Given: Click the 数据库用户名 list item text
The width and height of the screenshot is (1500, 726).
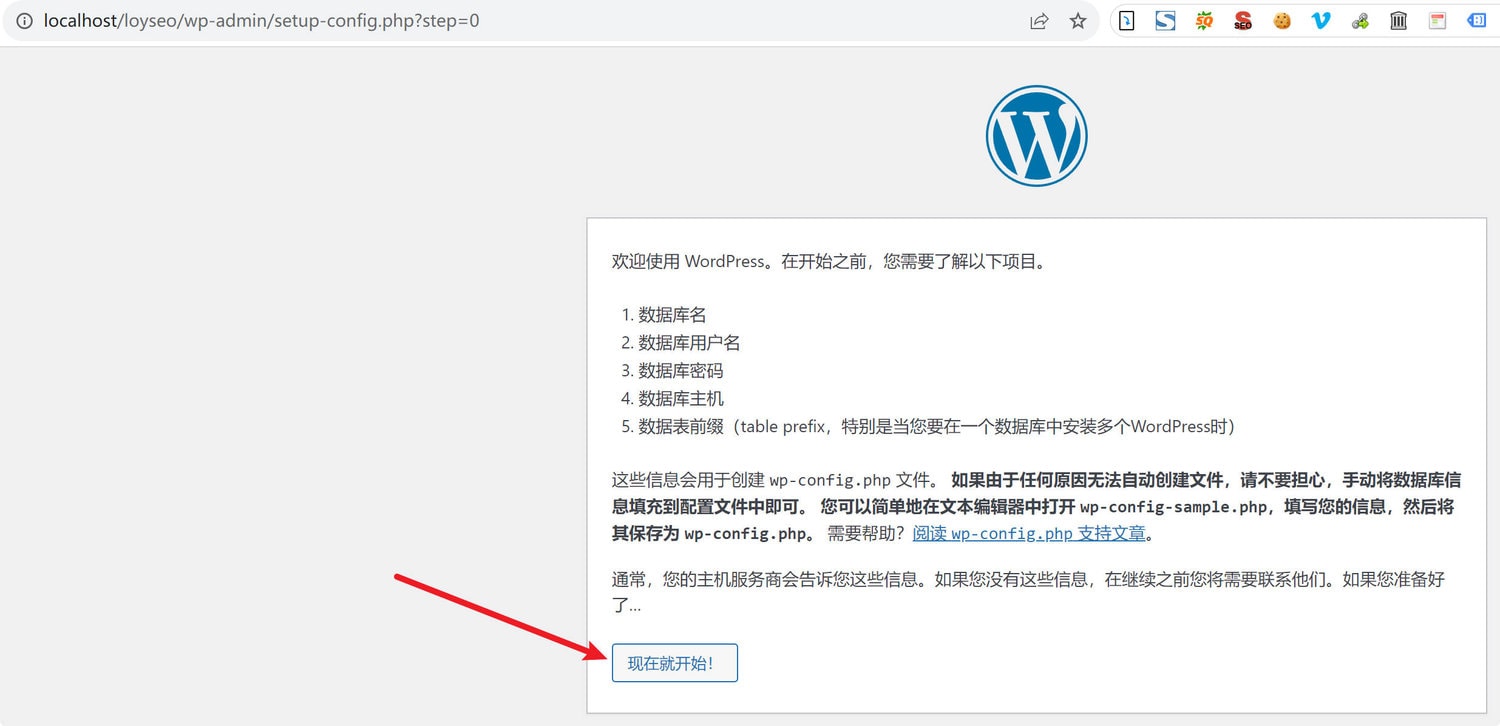Looking at the screenshot, I should (x=689, y=343).
